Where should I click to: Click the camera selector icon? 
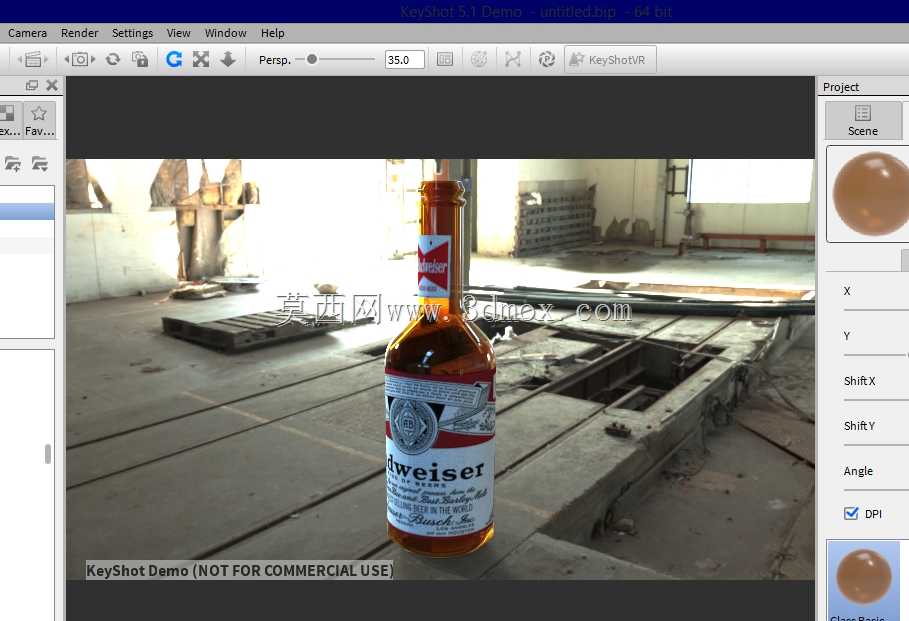(80, 59)
